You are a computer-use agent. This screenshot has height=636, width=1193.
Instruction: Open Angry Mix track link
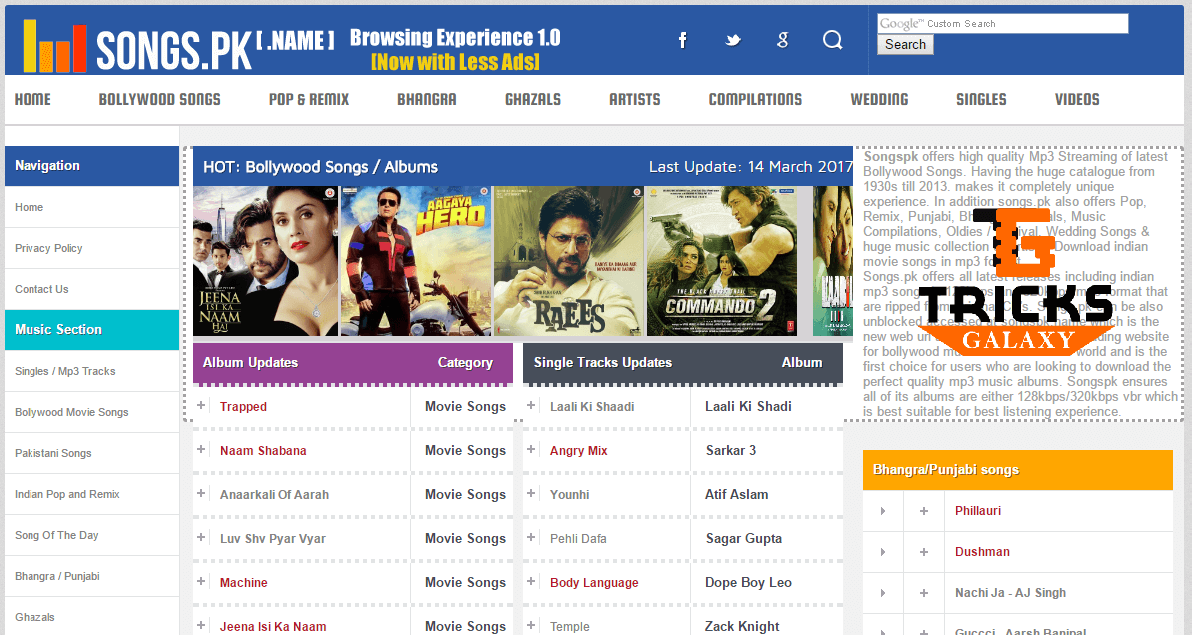click(579, 451)
